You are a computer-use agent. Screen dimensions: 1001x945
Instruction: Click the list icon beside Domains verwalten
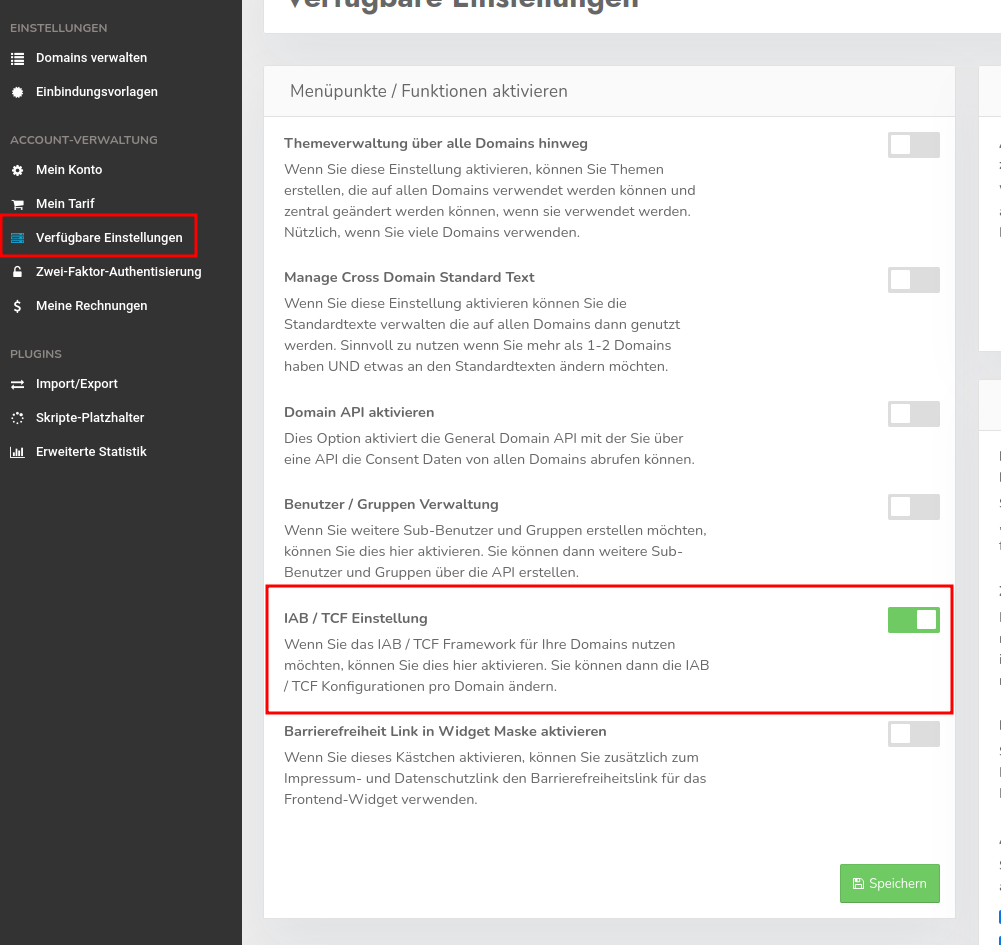pyautogui.click(x=17, y=58)
